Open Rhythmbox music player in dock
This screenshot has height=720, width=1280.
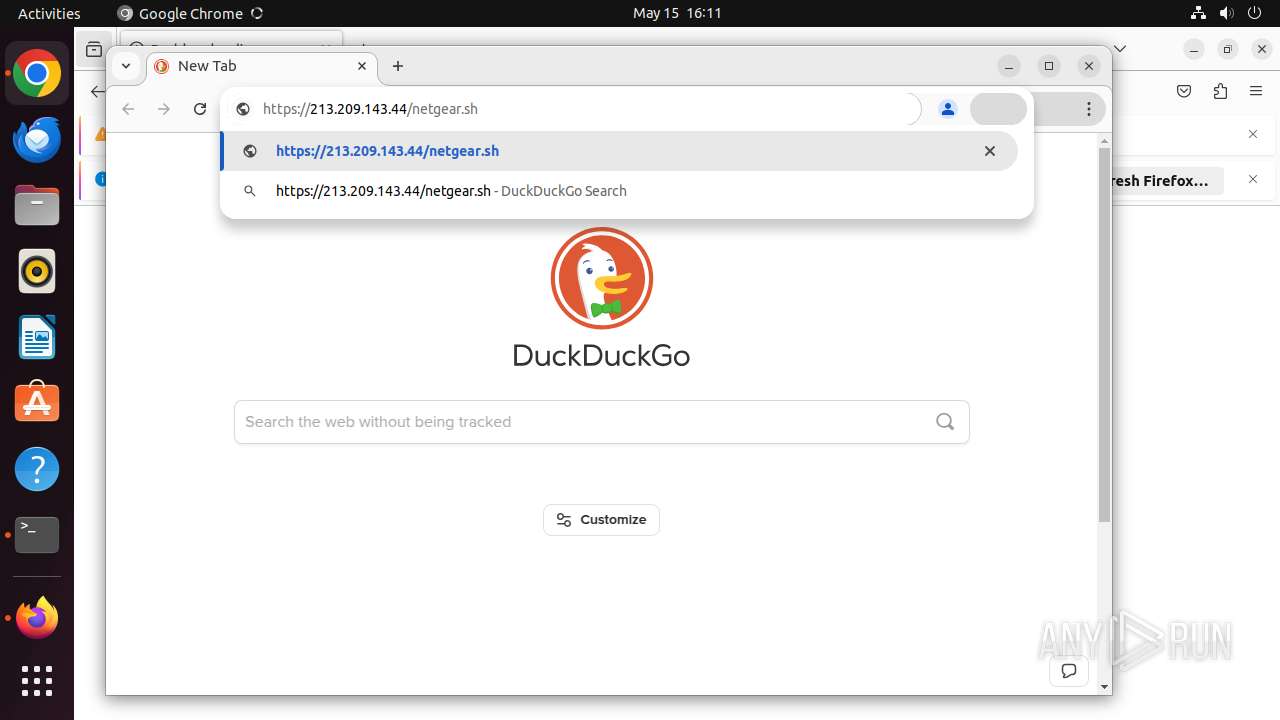point(37,271)
